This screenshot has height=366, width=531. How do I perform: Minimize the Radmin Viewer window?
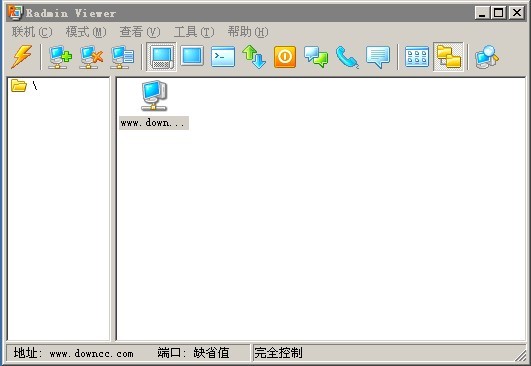[x=482, y=13]
